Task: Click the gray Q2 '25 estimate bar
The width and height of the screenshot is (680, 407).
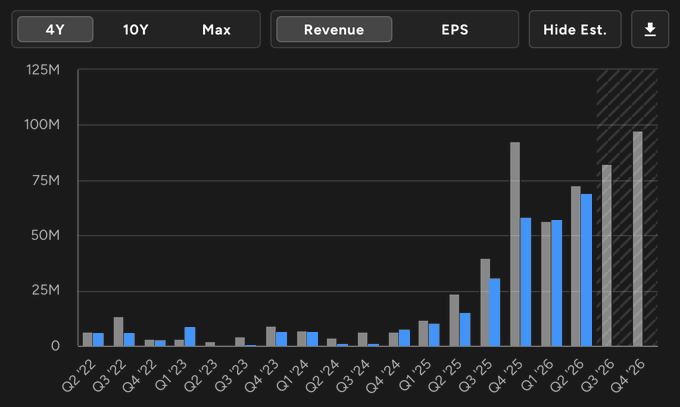Action: tap(454, 320)
